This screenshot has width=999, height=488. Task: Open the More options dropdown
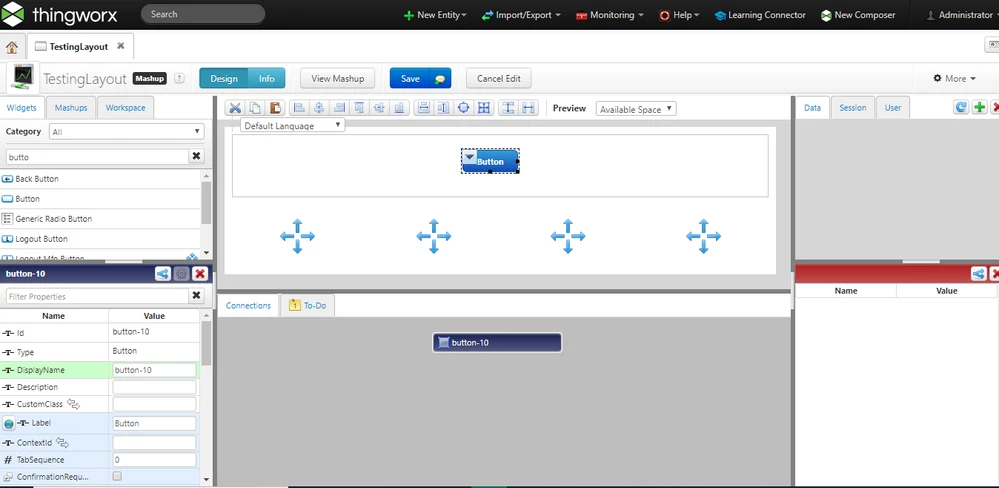[x=954, y=78]
